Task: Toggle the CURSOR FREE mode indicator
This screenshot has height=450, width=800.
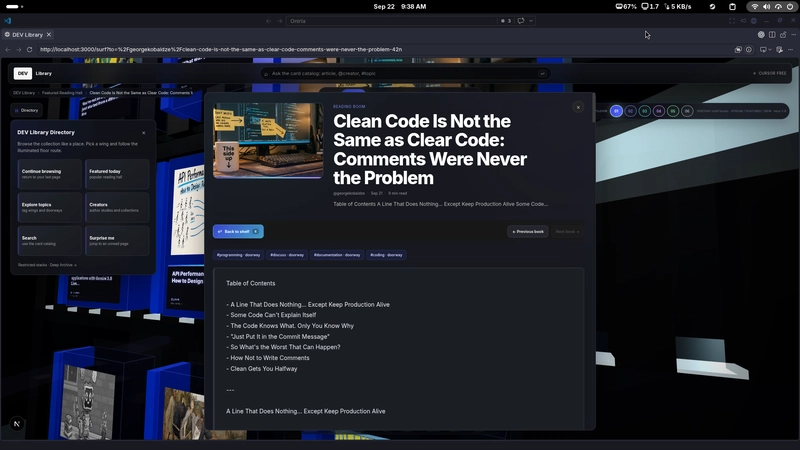Action: (x=770, y=73)
